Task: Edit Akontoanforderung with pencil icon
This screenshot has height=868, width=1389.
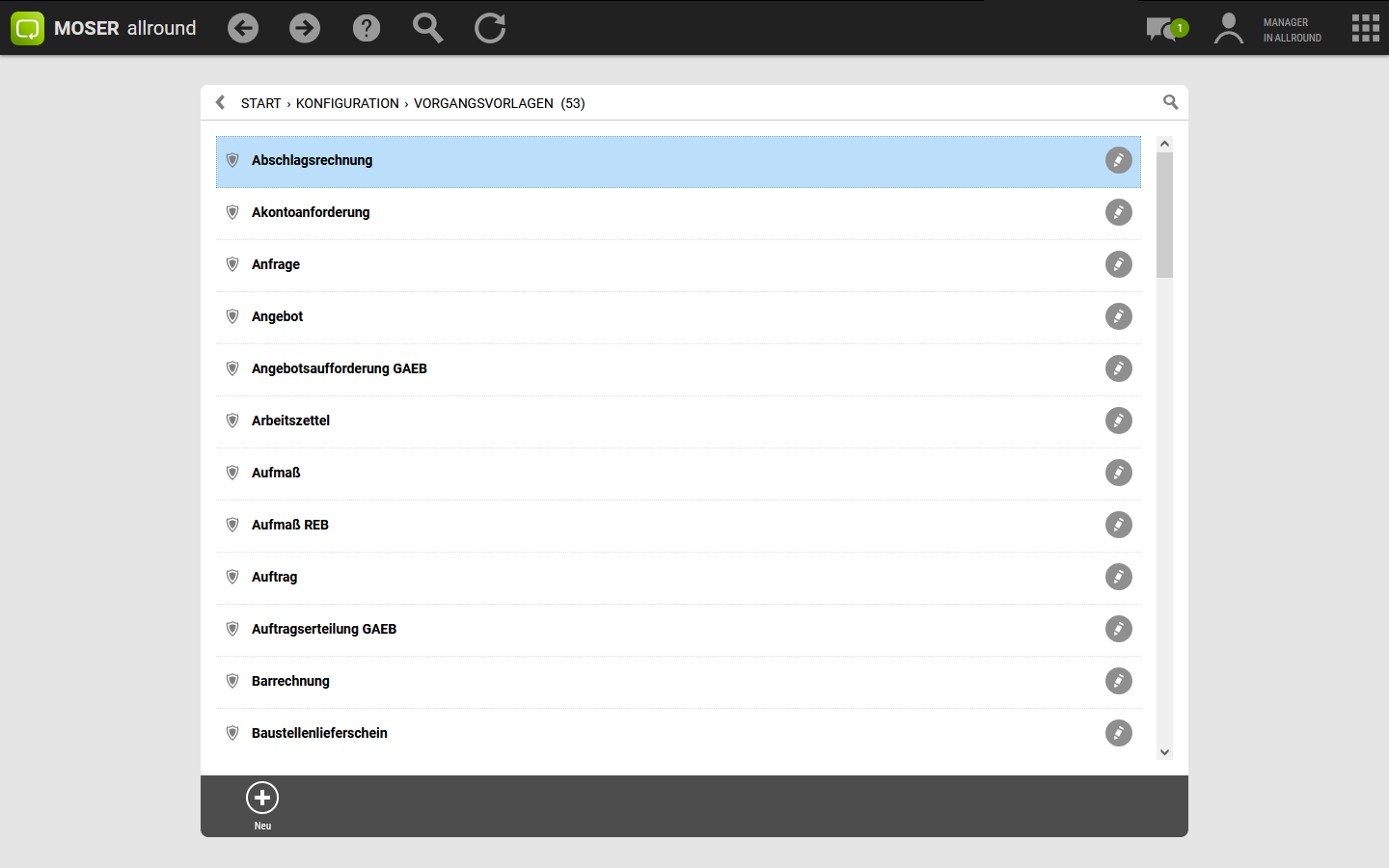Action: 1119,212
